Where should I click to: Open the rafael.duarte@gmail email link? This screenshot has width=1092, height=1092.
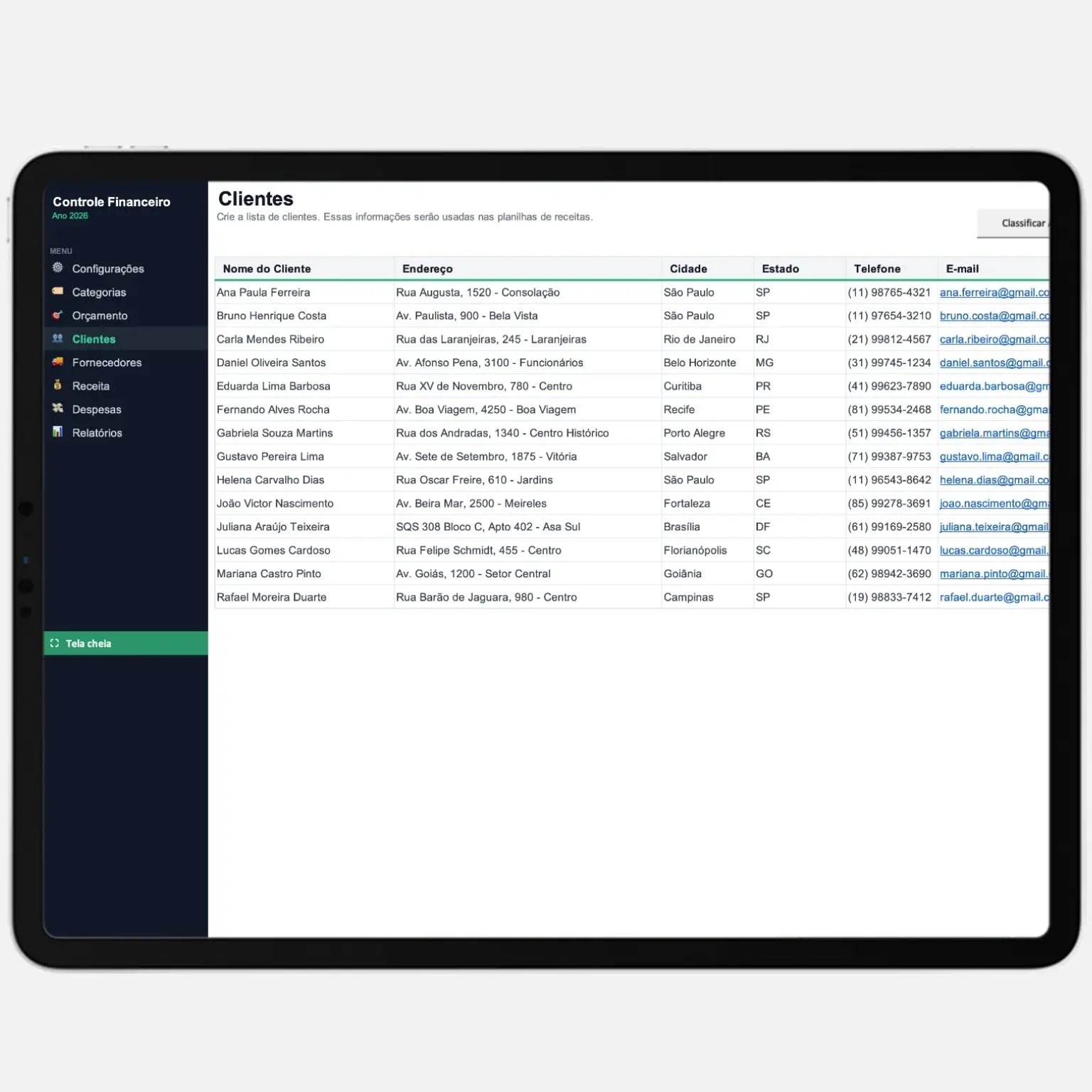(994, 597)
